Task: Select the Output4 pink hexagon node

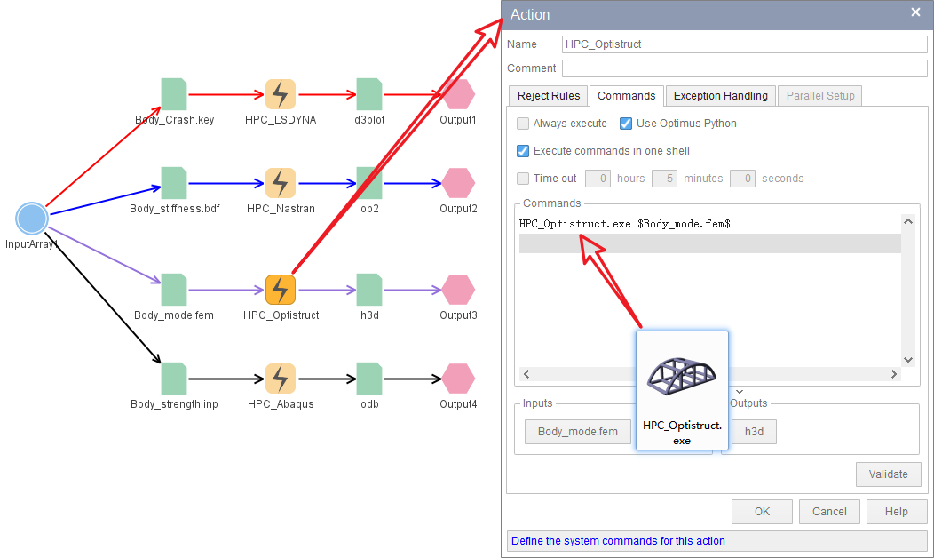Action: click(x=458, y=379)
